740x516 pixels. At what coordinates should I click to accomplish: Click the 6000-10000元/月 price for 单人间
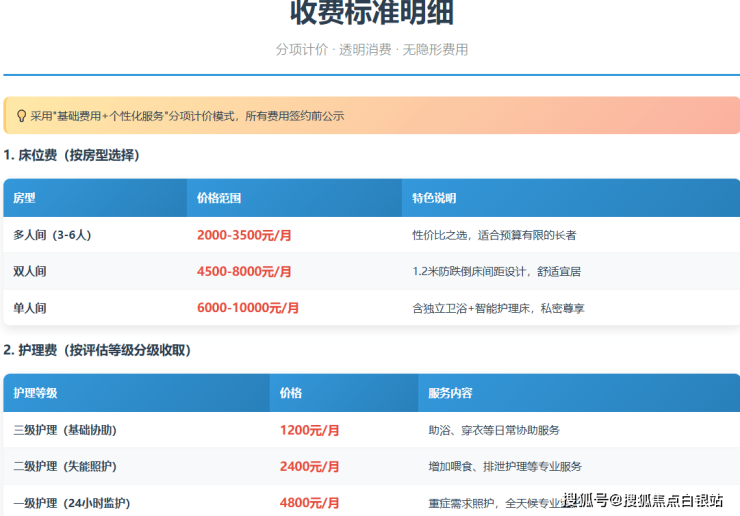(248, 308)
